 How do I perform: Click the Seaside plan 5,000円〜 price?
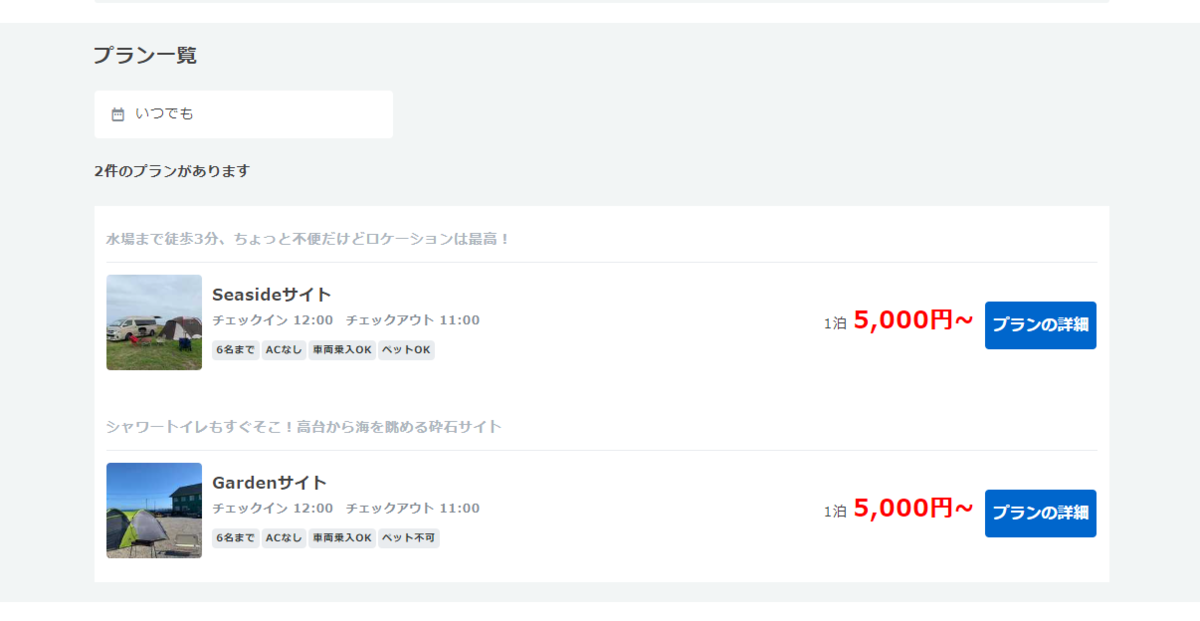[x=913, y=321]
